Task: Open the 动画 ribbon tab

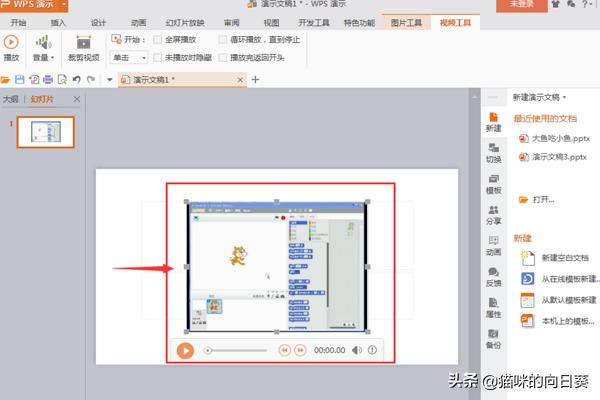Action: [x=139, y=23]
